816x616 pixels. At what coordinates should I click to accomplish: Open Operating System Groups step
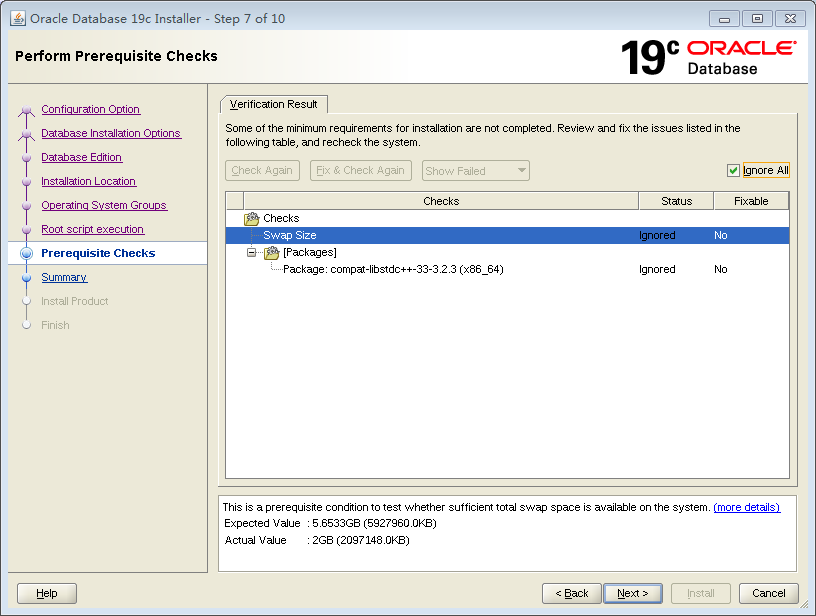(103, 205)
